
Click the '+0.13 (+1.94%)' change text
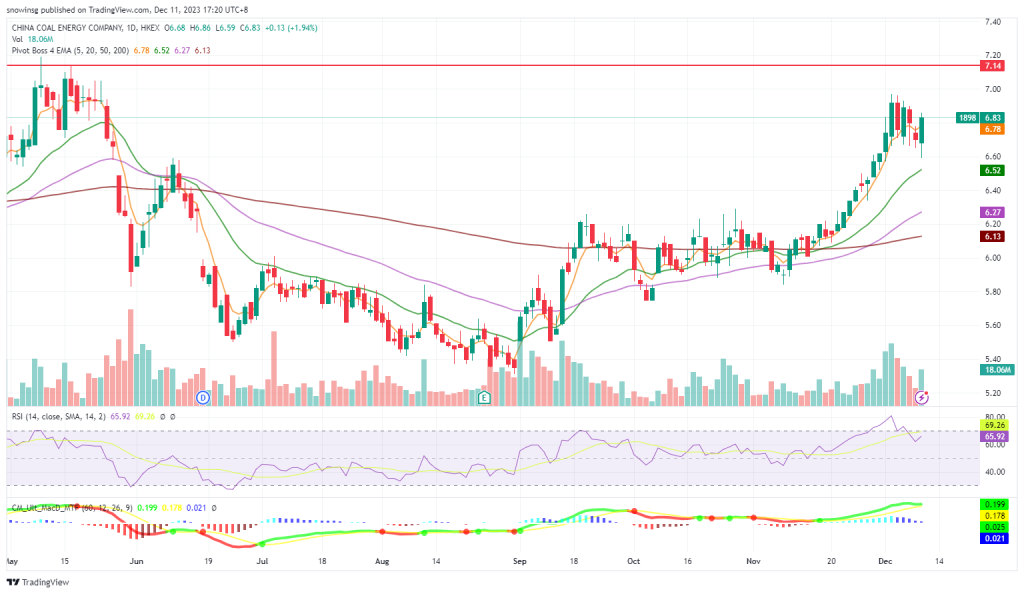pos(291,28)
